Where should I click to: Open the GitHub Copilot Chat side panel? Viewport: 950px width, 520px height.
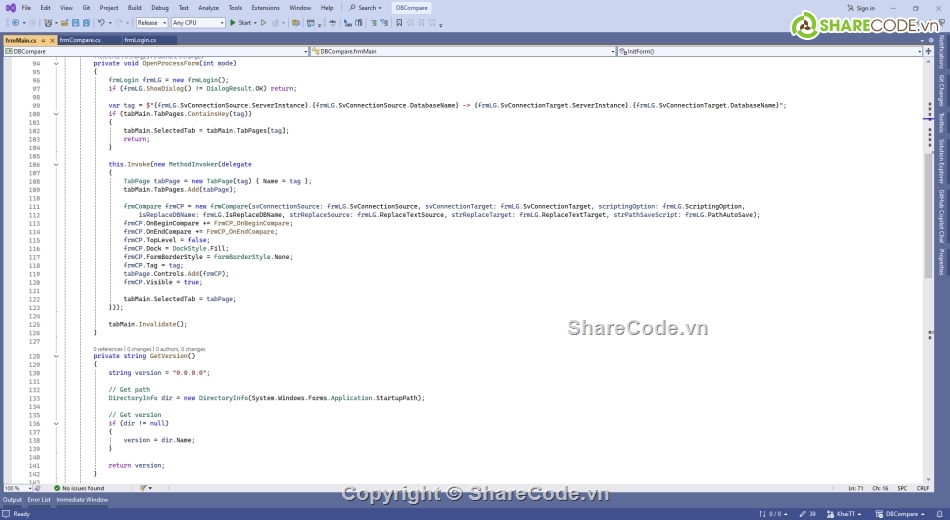pos(942,216)
